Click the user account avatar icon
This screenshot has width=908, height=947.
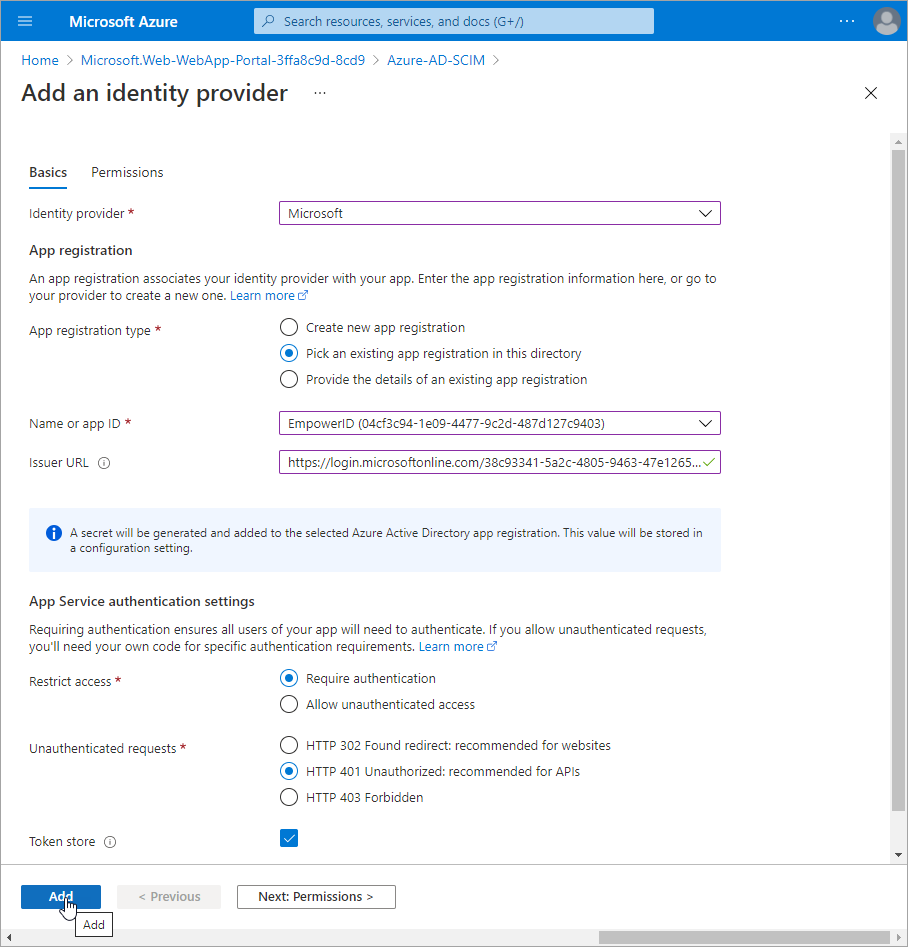[x=886, y=21]
